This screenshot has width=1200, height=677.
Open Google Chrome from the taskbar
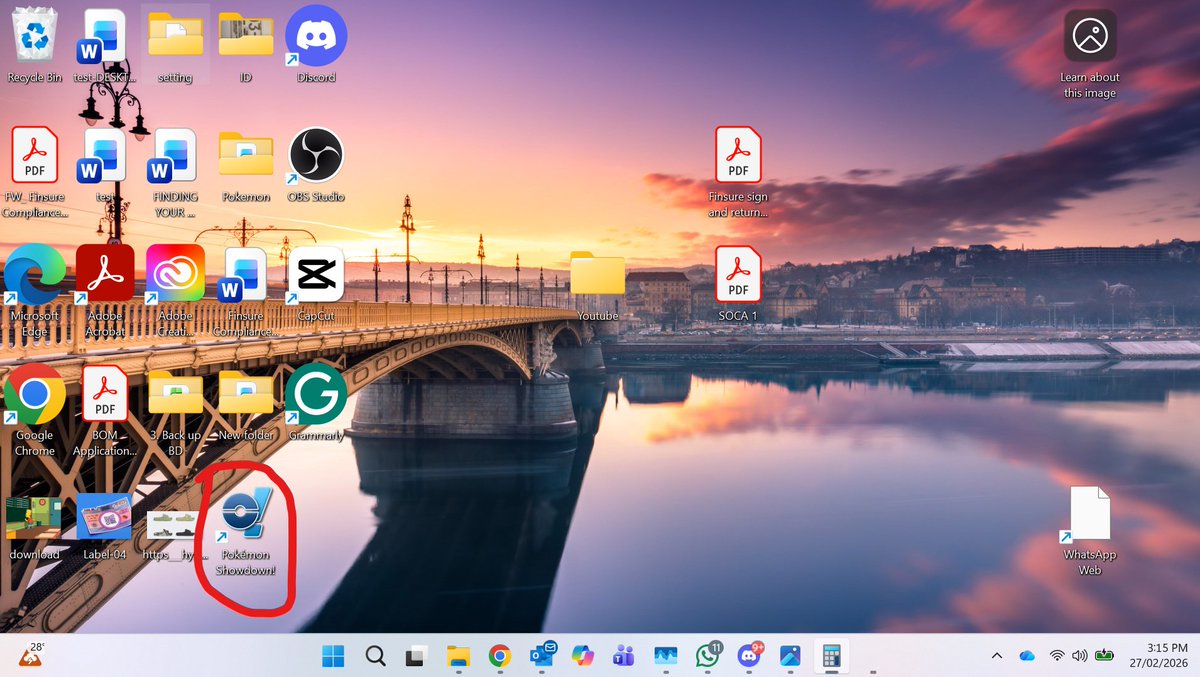(500, 656)
